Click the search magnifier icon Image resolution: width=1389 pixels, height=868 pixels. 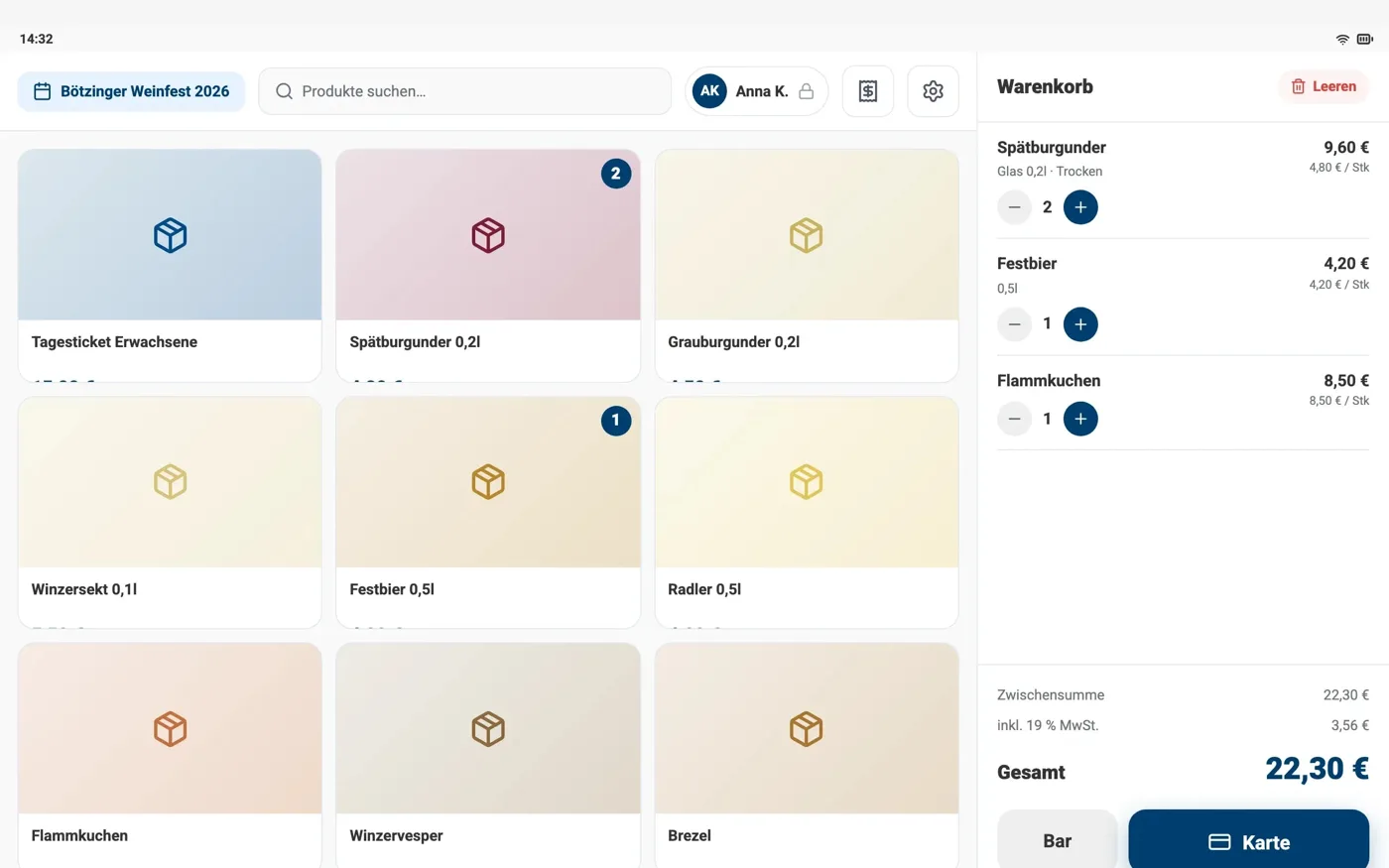(284, 91)
